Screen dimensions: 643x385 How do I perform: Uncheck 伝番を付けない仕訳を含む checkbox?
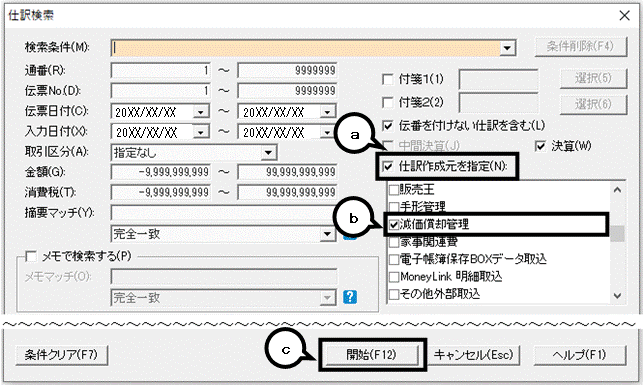[x=388, y=125]
